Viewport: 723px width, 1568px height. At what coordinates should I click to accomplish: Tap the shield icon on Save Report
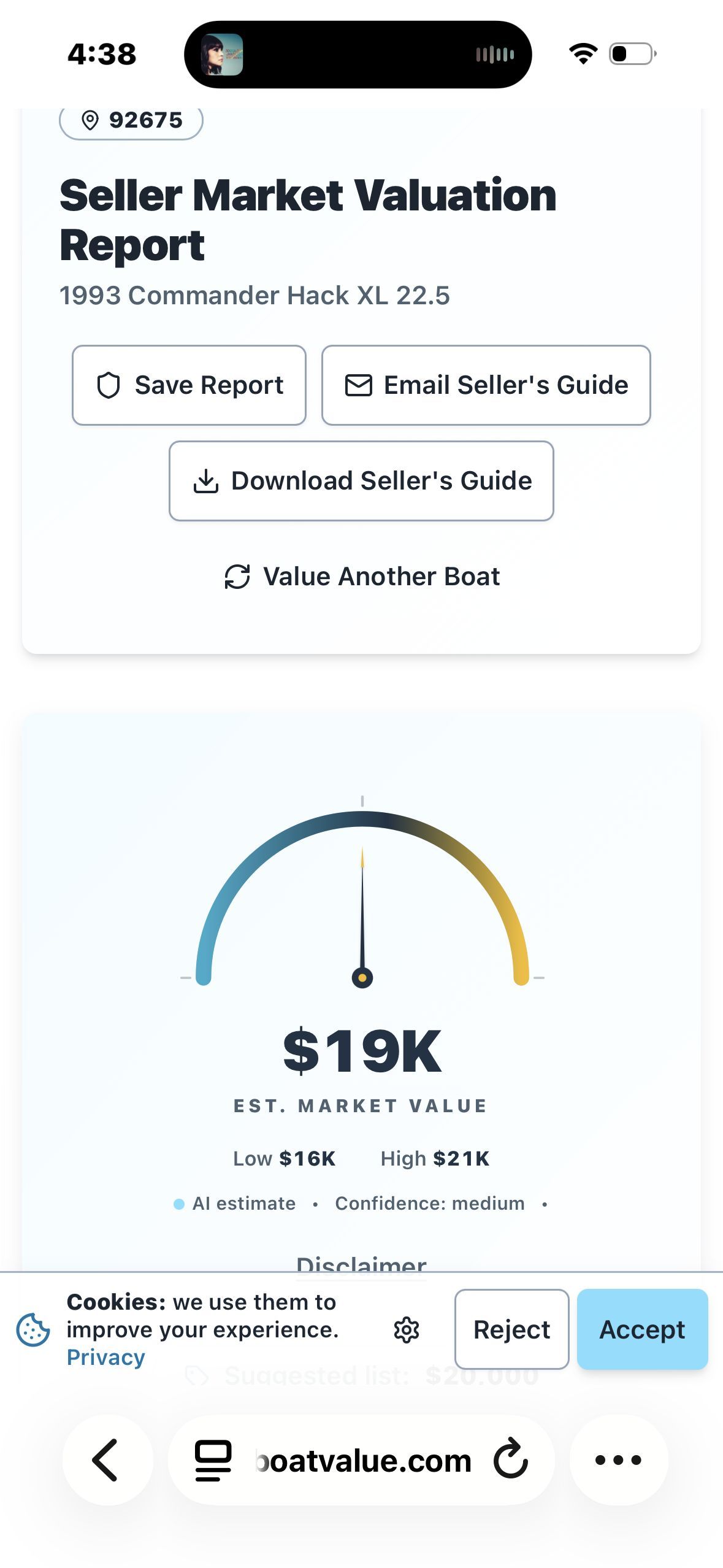[109, 385]
